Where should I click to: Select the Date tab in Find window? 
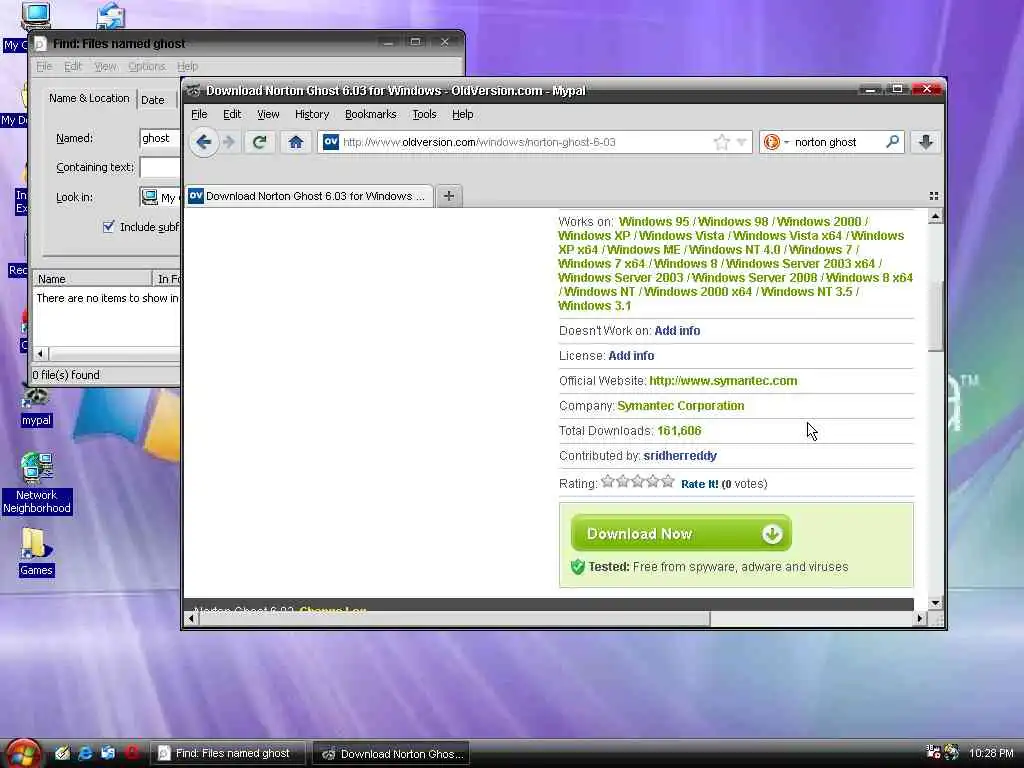tap(153, 100)
